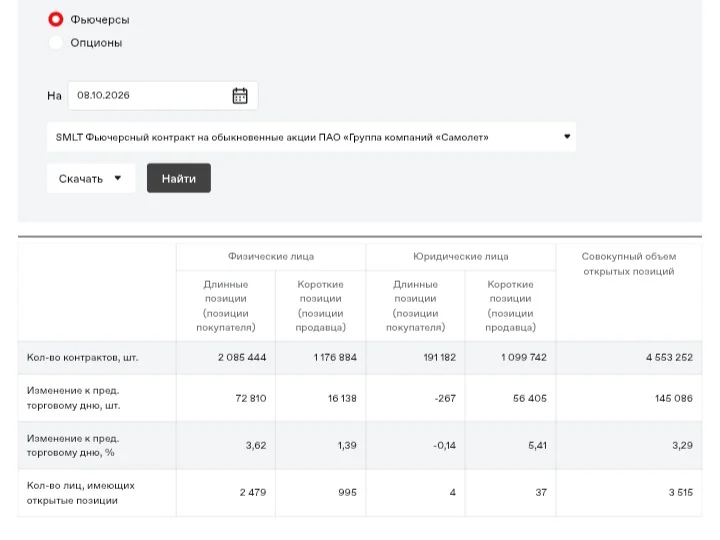Click the cell value 191 182

coord(440,357)
